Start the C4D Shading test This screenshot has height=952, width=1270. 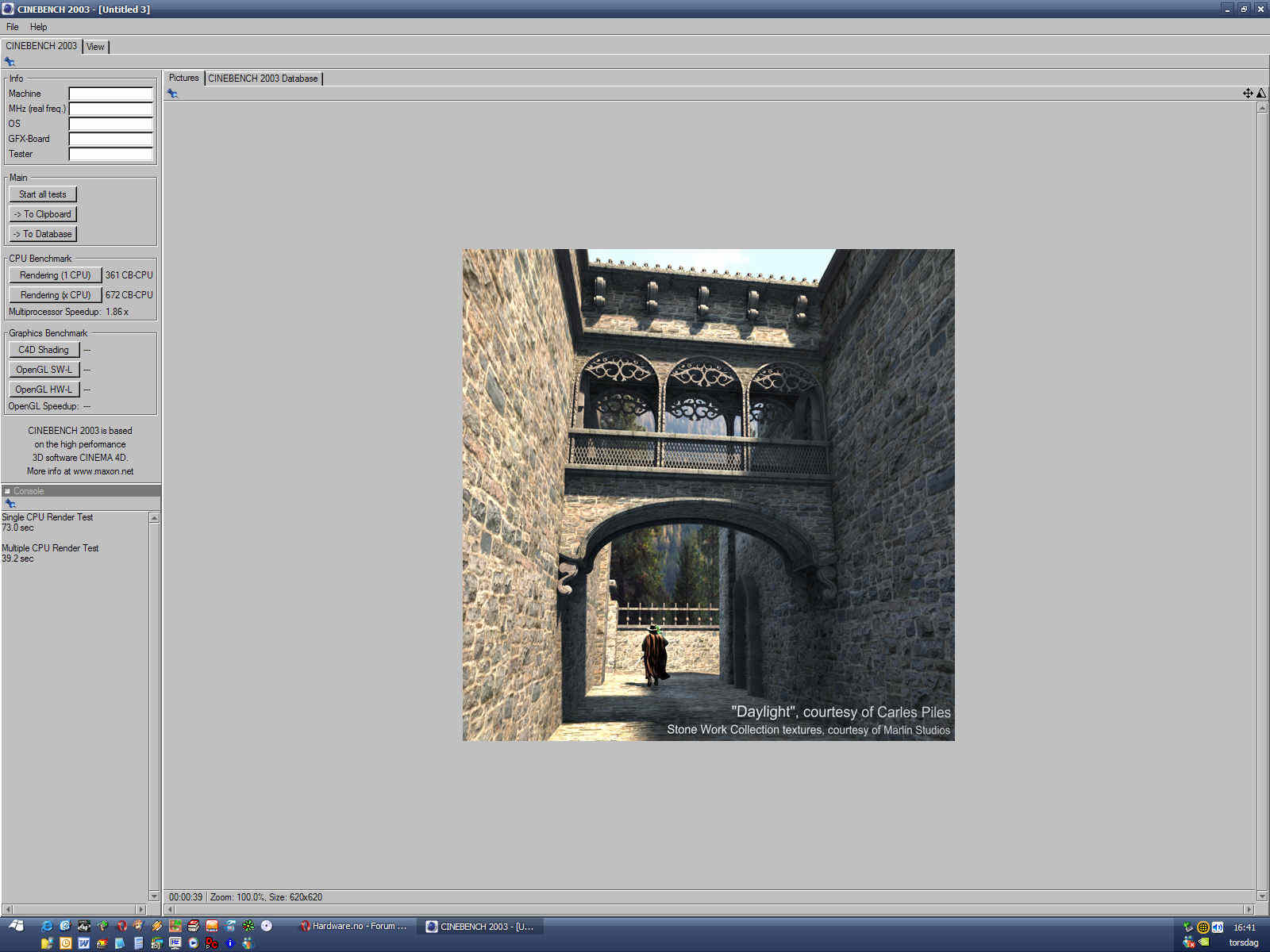44,350
